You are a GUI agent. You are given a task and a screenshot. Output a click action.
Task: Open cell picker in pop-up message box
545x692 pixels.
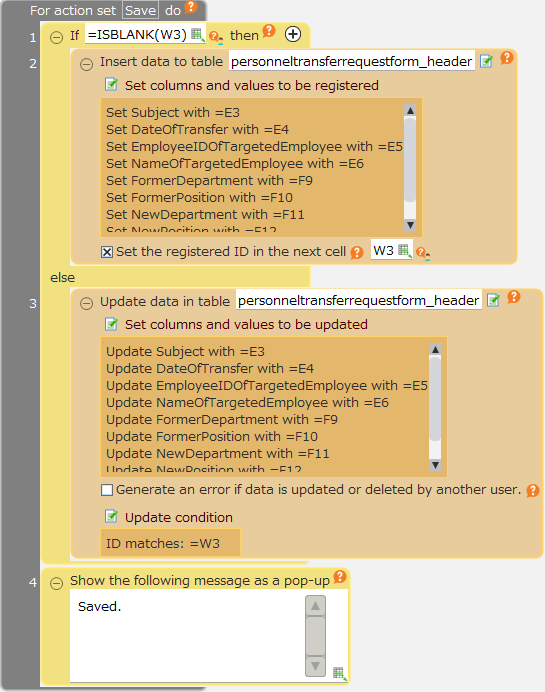[x=339, y=673]
